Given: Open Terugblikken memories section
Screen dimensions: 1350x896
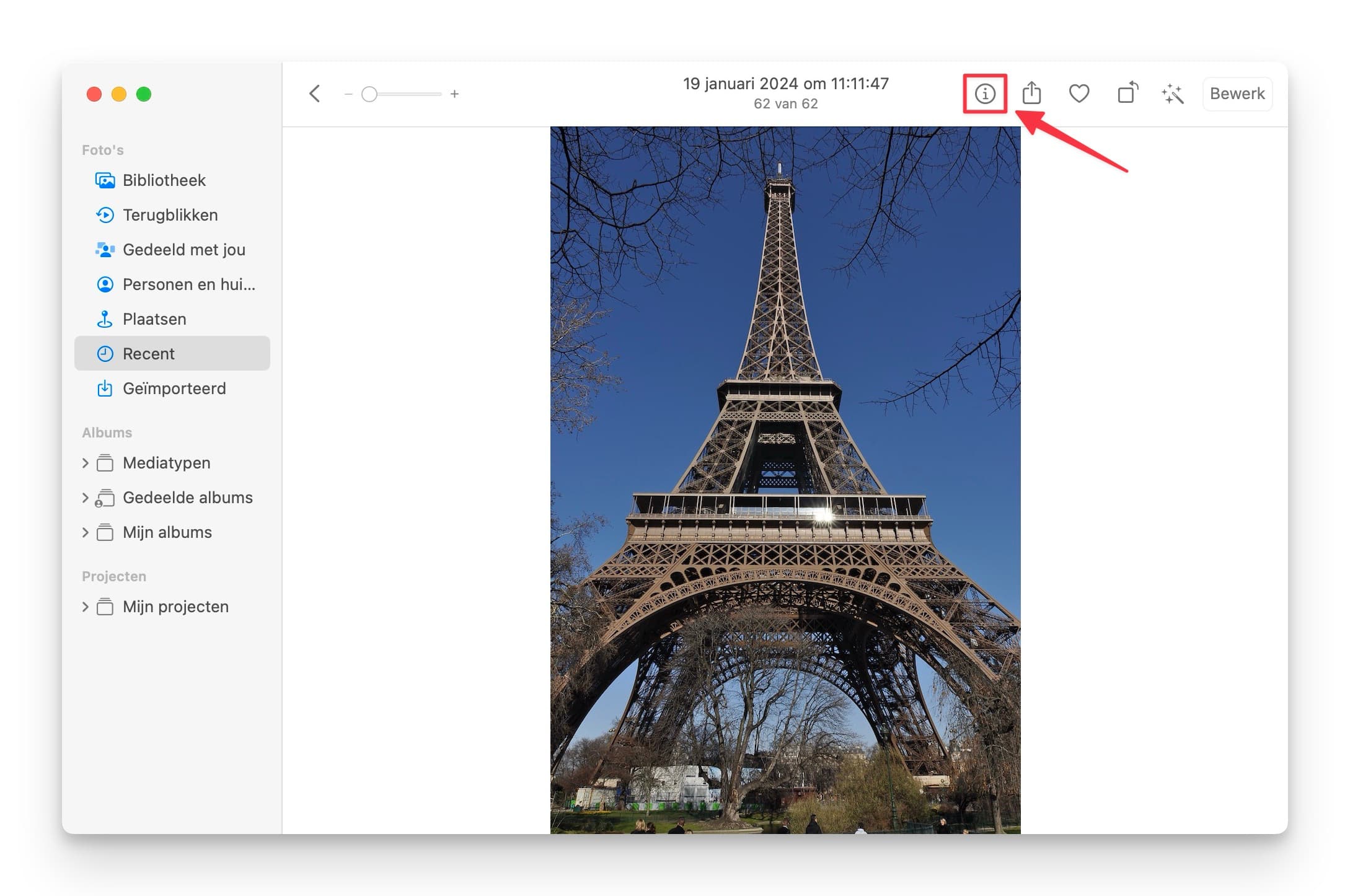Looking at the screenshot, I should (x=172, y=215).
